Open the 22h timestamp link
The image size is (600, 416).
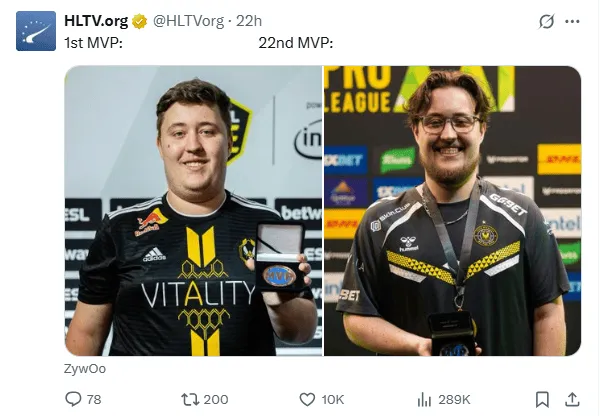point(249,21)
